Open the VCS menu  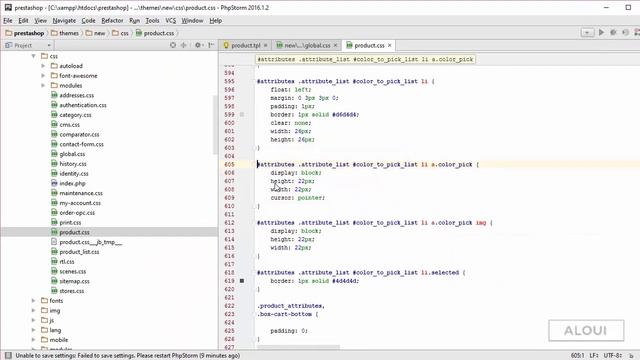170,20
